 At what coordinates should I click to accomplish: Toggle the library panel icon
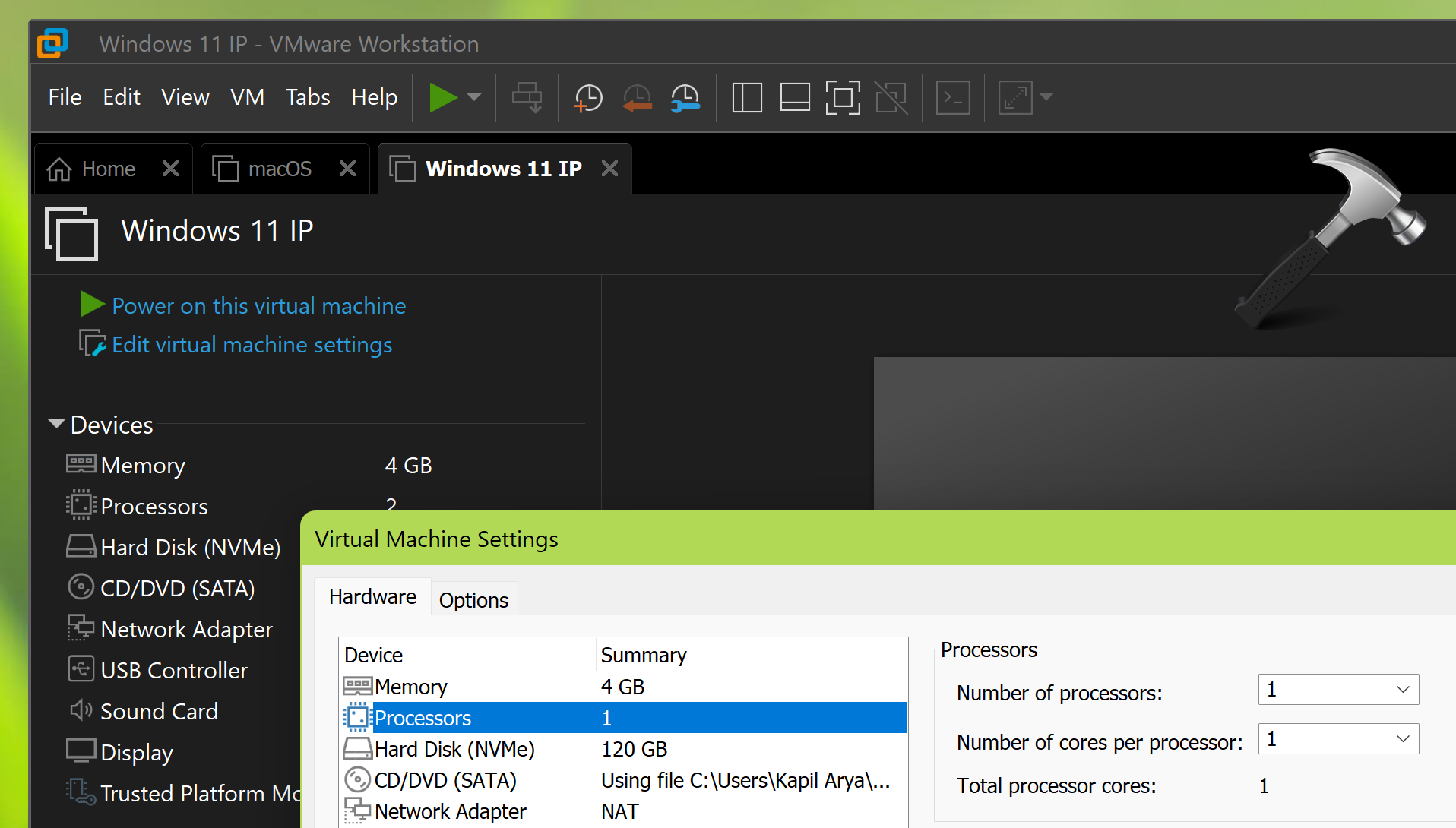click(x=746, y=97)
